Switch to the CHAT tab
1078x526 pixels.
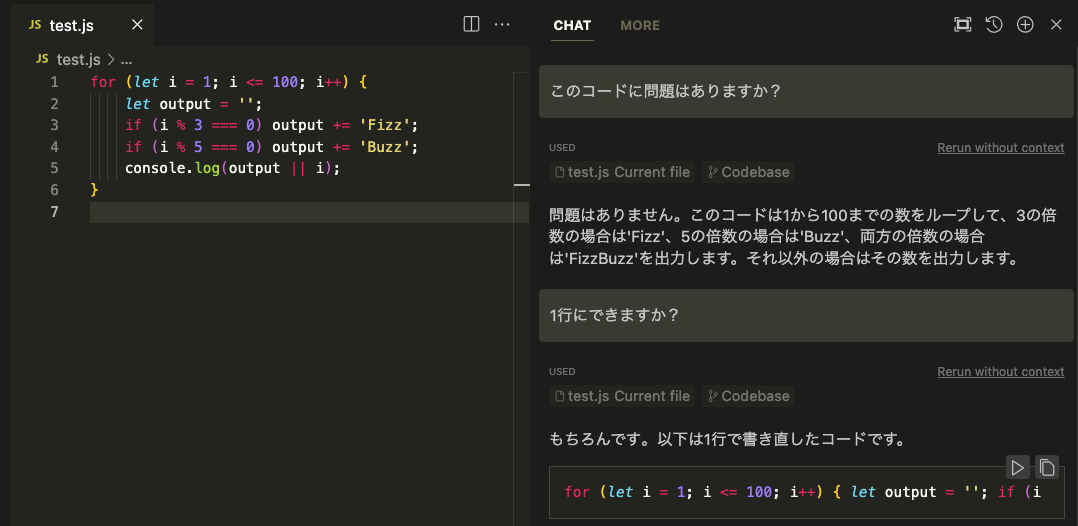[x=572, y=25]
